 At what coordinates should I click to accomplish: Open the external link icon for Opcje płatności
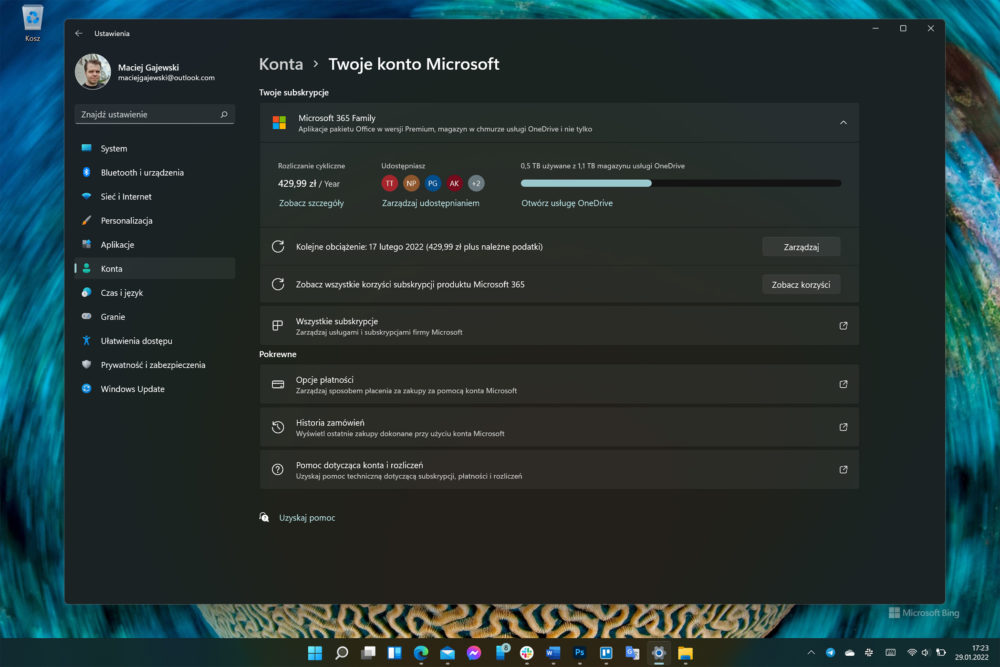tap(843, 385)
